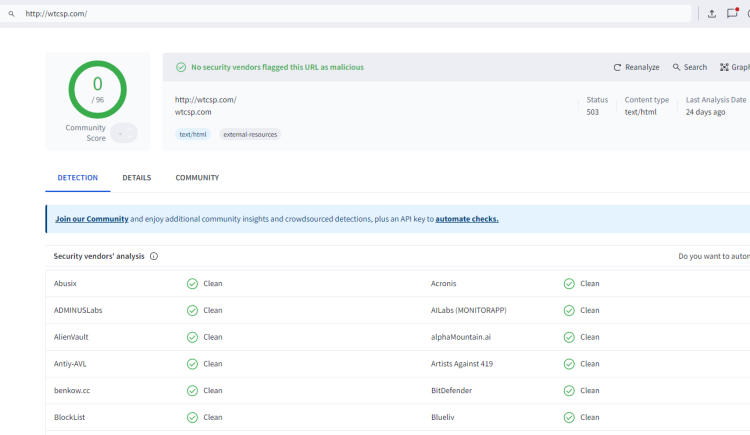Viewport: 750px width, 435px height.
Task: Click the 'Do you want to autom' text
Action: 714,257
